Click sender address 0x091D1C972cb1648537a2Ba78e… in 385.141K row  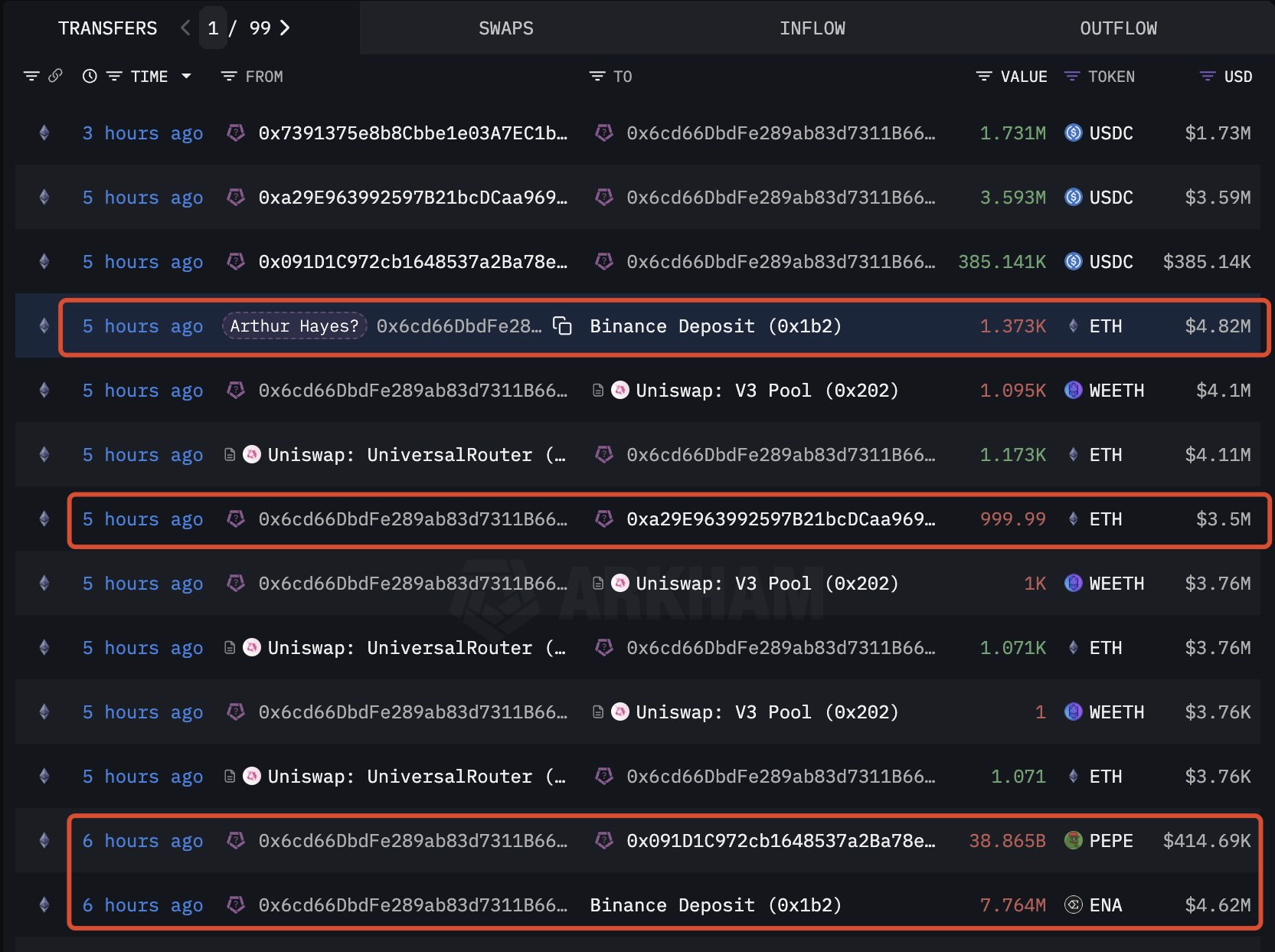coord(414,262)
